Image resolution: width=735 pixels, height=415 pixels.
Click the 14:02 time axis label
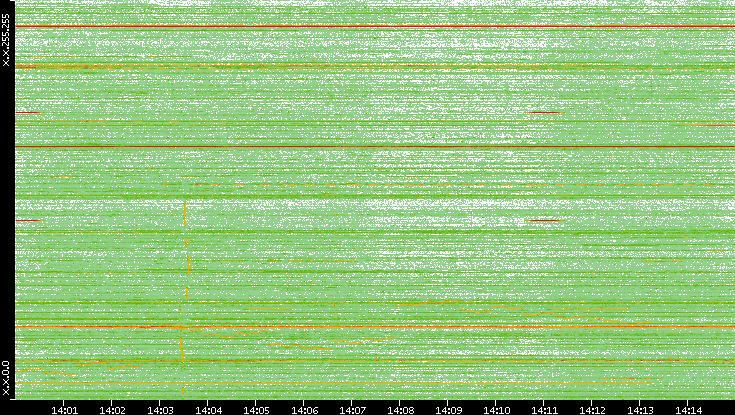tap(112, 410)
